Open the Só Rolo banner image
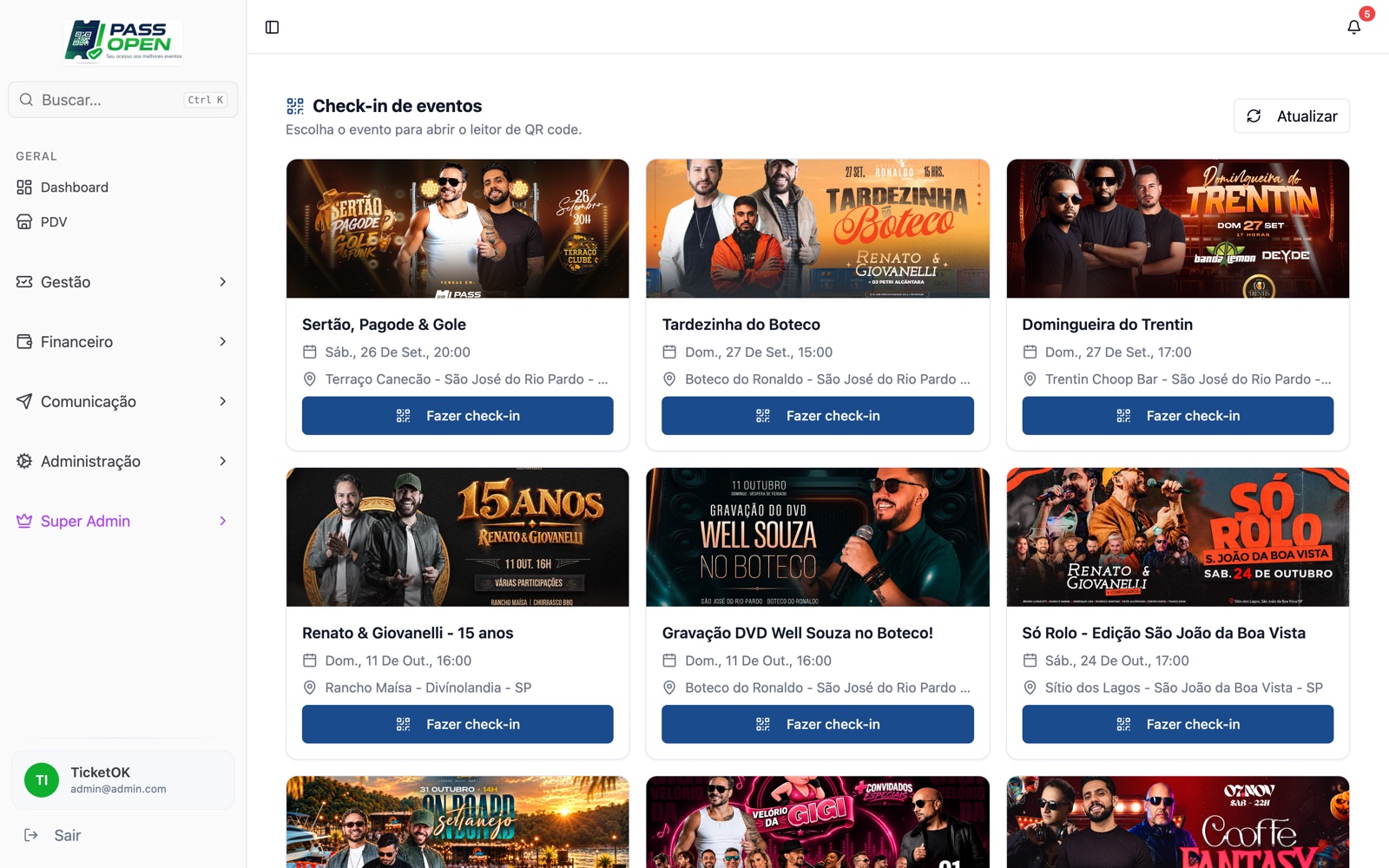Viewport: 1389px width, 868px height. 1178,537
